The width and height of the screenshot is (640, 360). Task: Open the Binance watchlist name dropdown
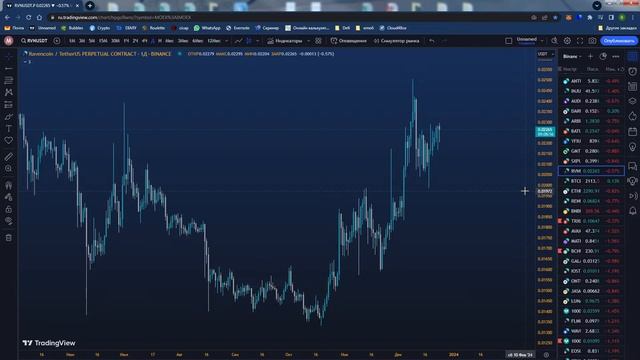tap(572, 56)
